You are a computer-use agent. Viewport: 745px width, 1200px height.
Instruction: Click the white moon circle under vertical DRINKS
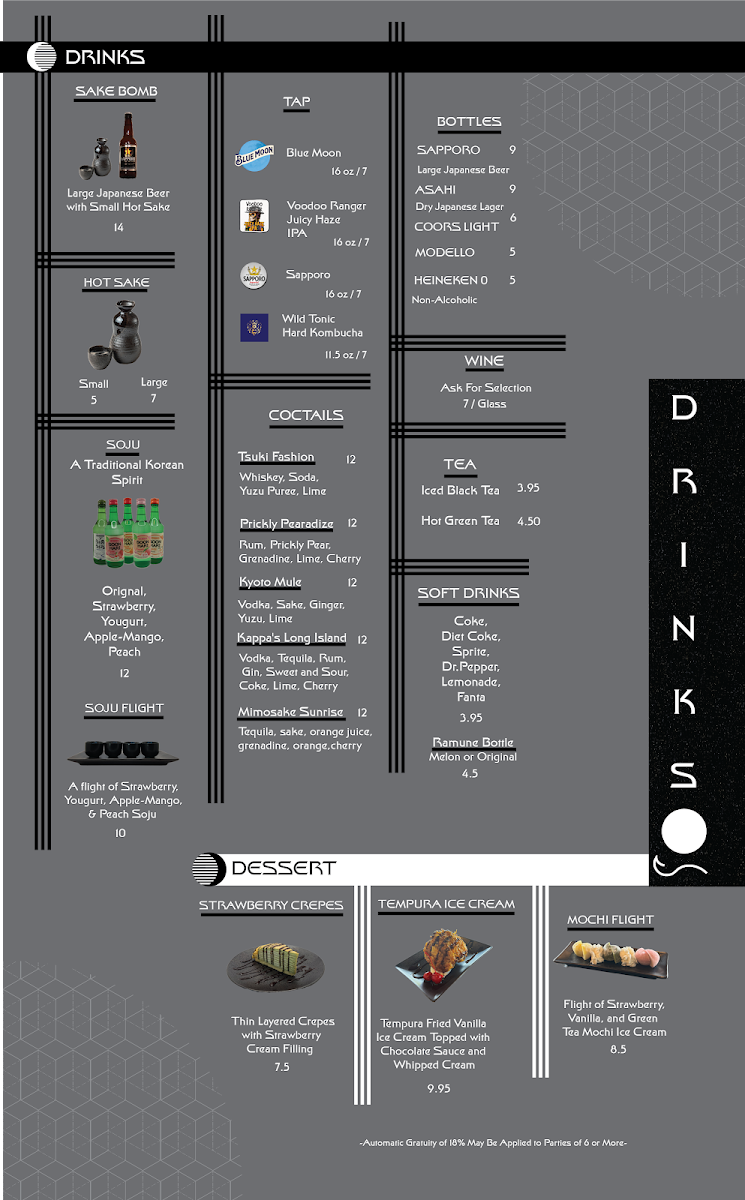684,832
